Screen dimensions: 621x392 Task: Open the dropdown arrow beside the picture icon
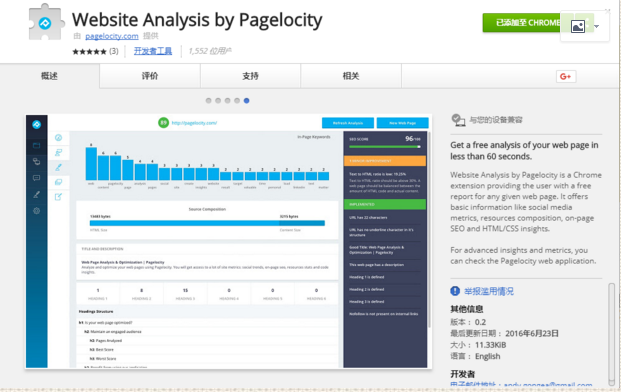point(596,27)
